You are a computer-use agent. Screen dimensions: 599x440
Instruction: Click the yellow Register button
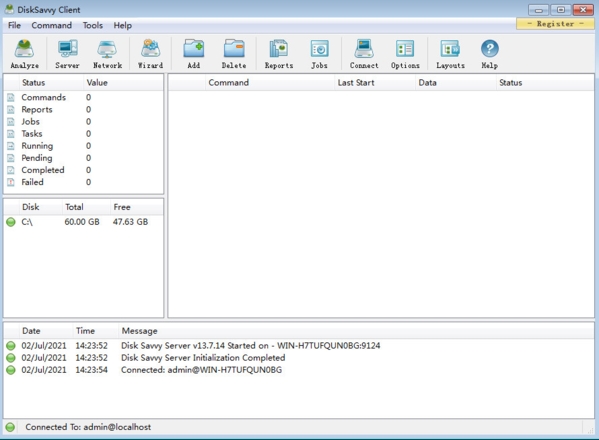[555, 24]
